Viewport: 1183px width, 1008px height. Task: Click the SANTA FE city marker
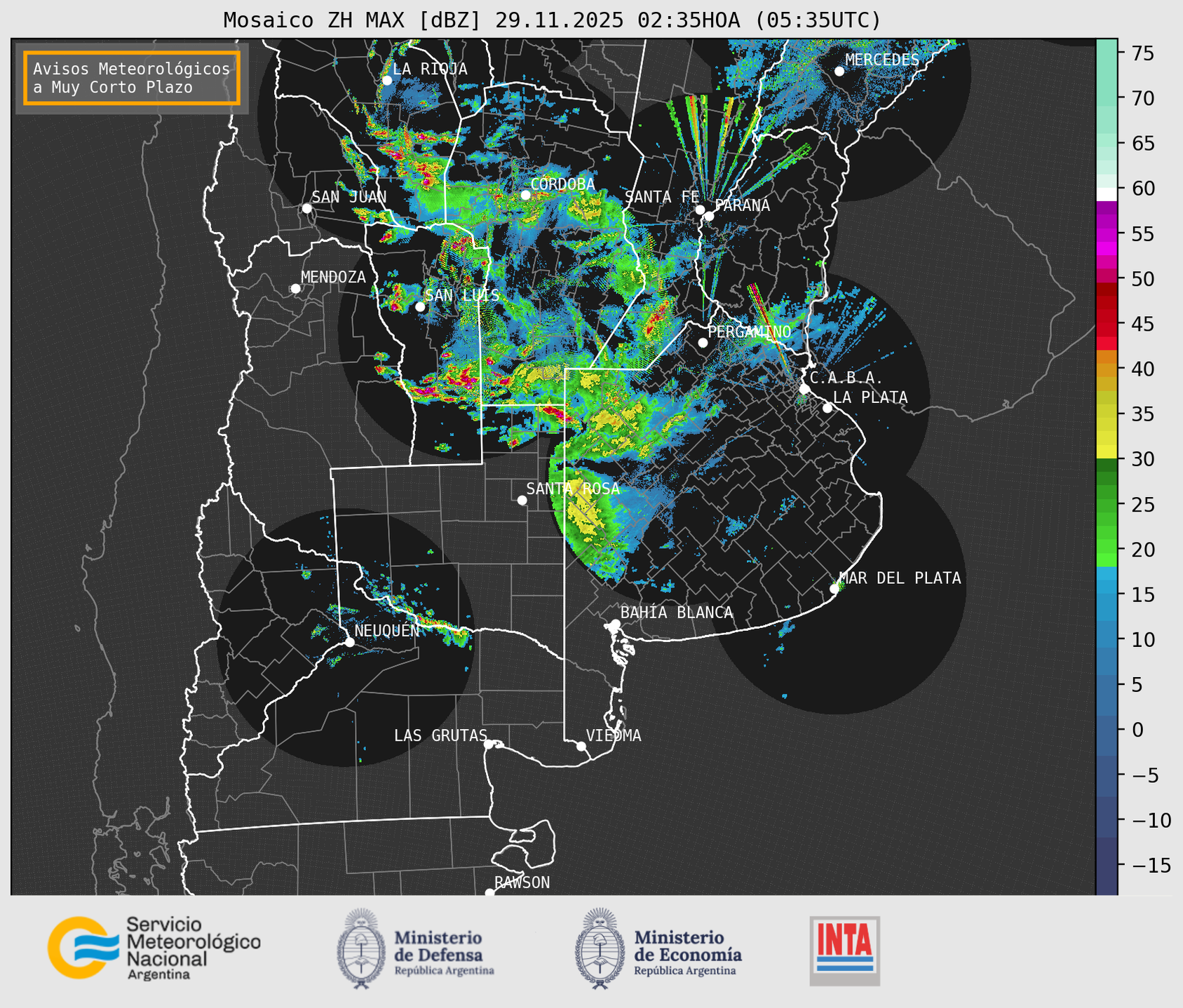point(700,210)
